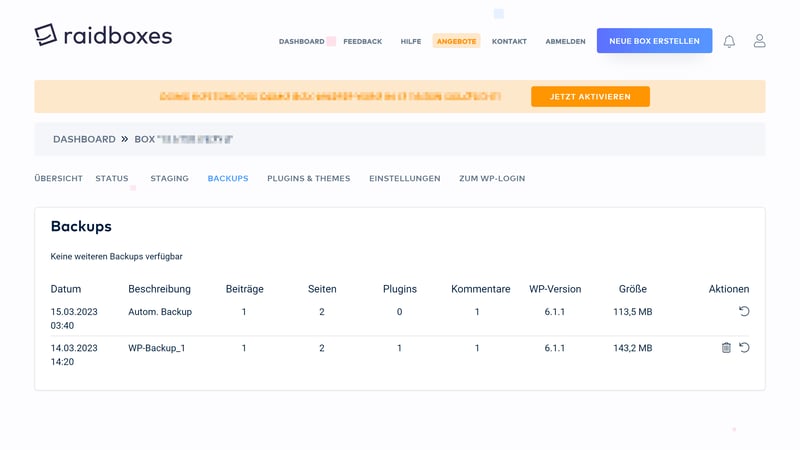Switch to the Status tab
This screenshot has width=800, height=450.
pos(112,179)
